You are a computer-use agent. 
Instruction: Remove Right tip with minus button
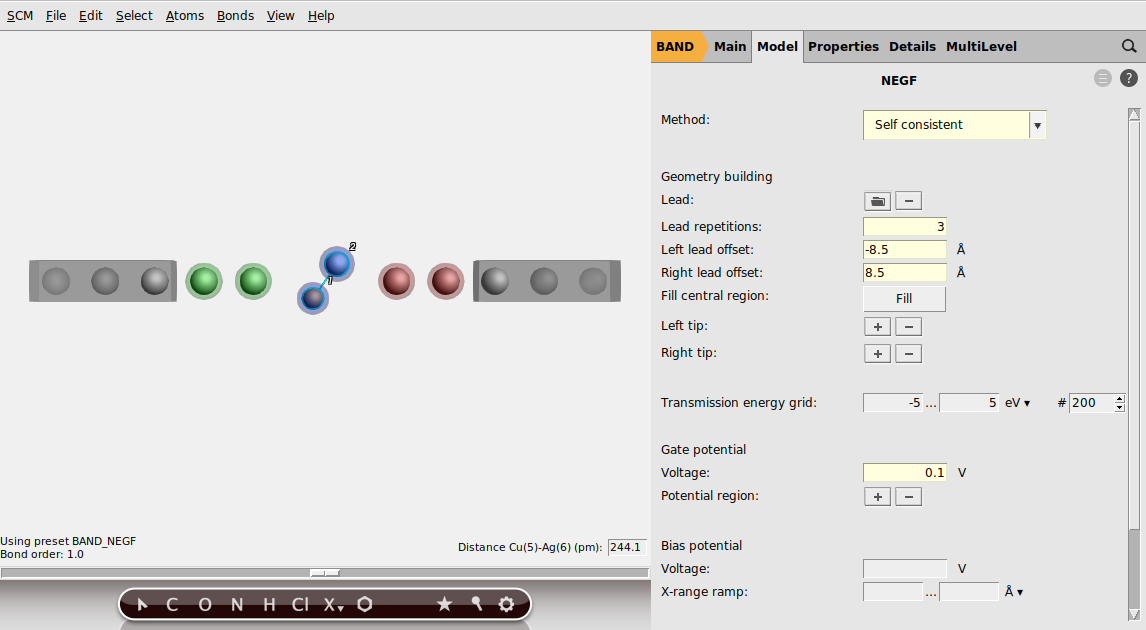point(908,354)
